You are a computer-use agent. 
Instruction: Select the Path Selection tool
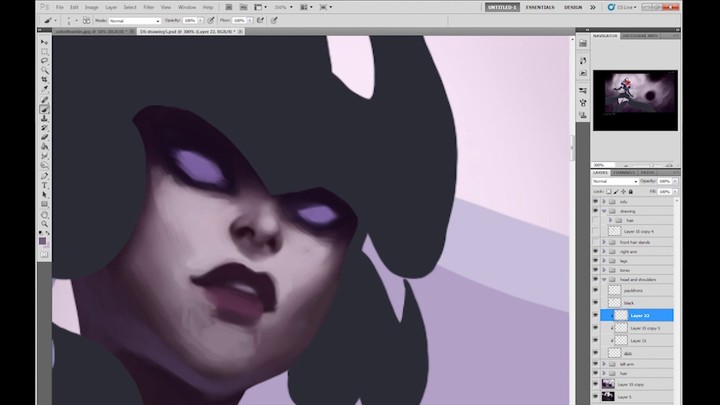45,195
